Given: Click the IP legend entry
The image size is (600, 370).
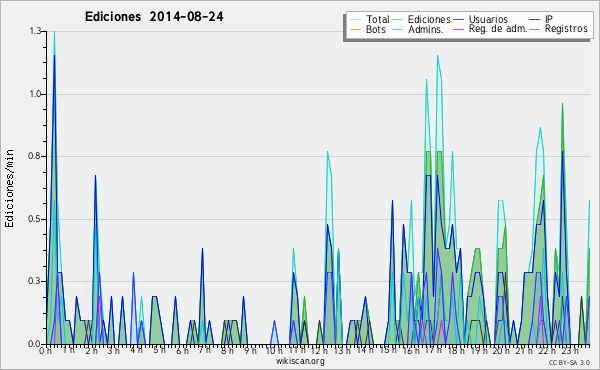Looking at the screenshot, I should [549, 19].
